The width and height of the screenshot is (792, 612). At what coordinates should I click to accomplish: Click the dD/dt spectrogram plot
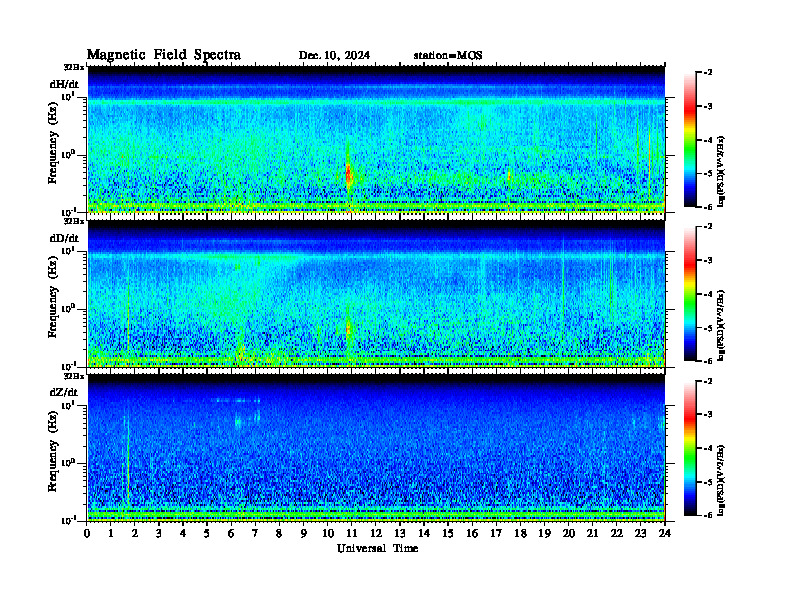[x=376, y=293]
